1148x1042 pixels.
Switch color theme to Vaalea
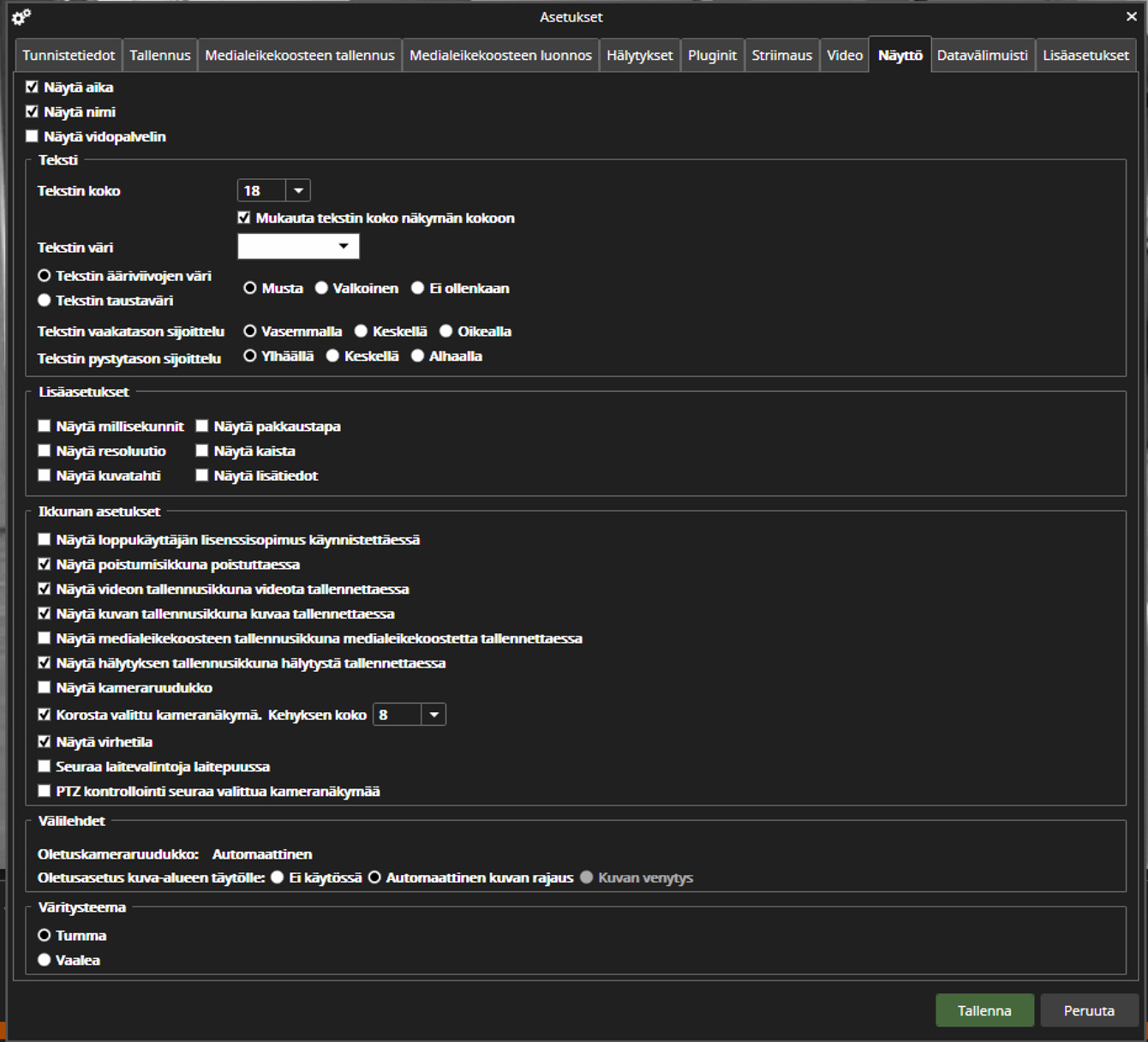pos(44,959)
